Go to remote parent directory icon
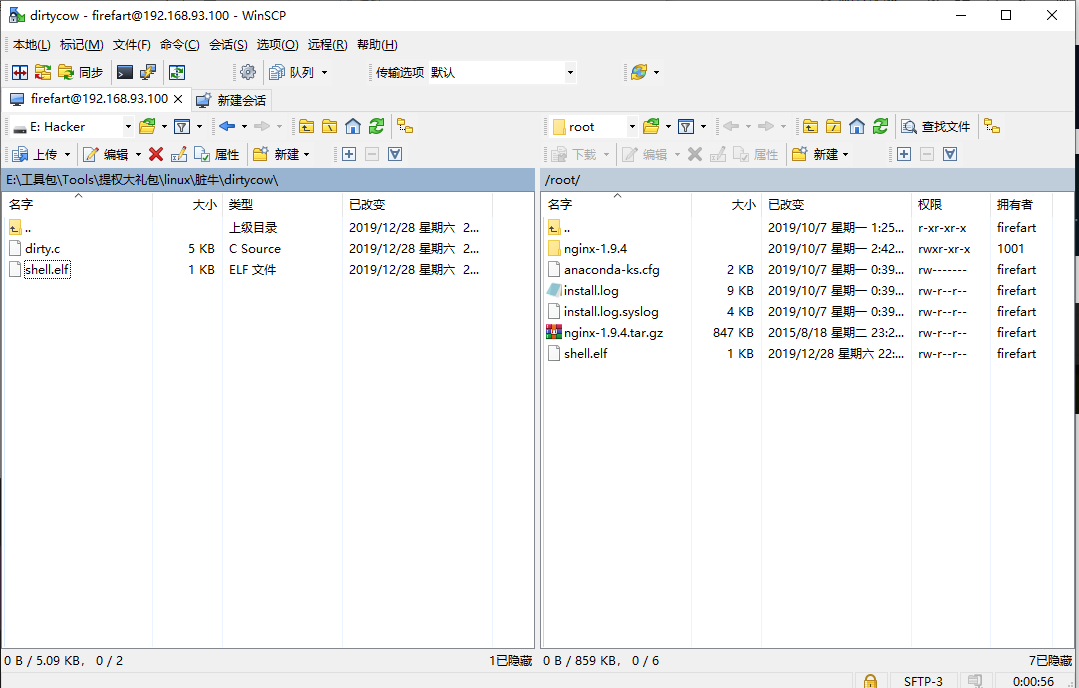The width and height of the screenshot is (1079, 688). 811,127
